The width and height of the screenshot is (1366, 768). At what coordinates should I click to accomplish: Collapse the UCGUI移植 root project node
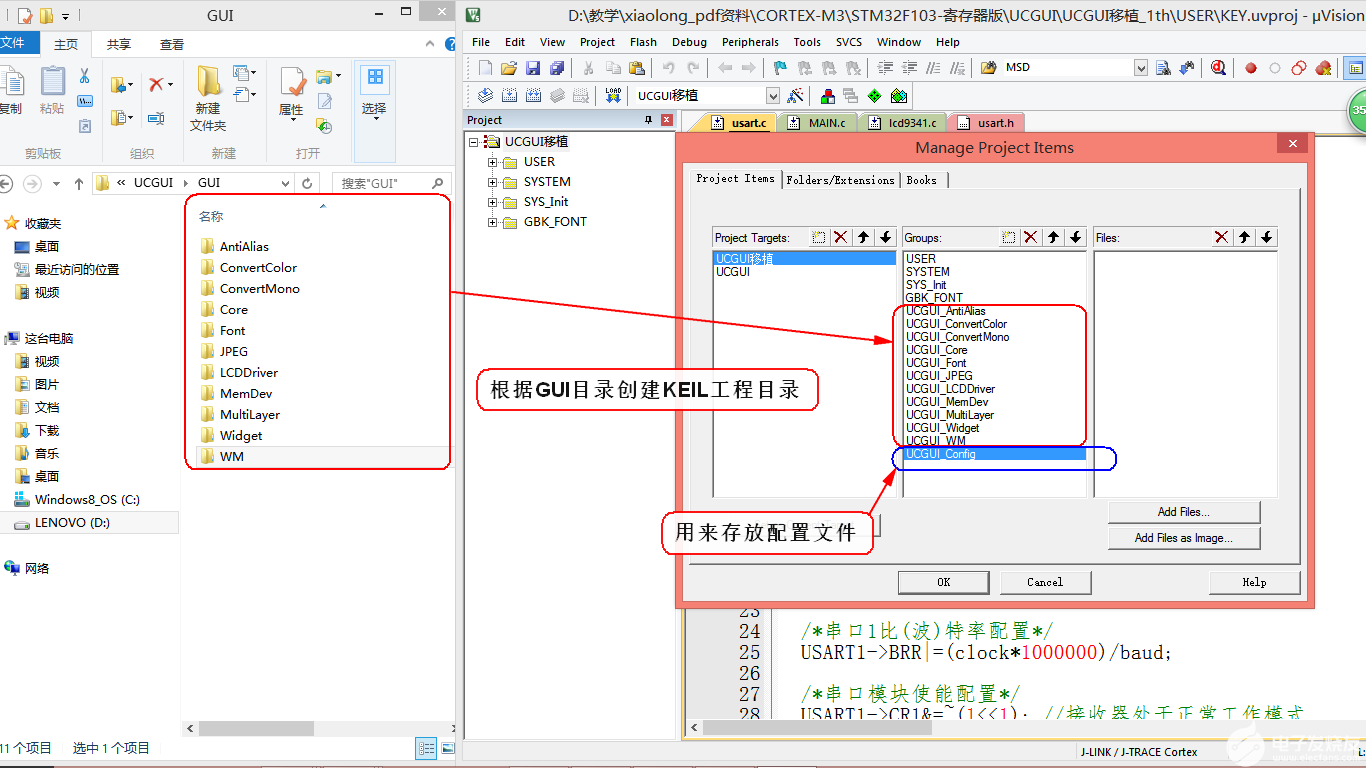pos(474,142)
